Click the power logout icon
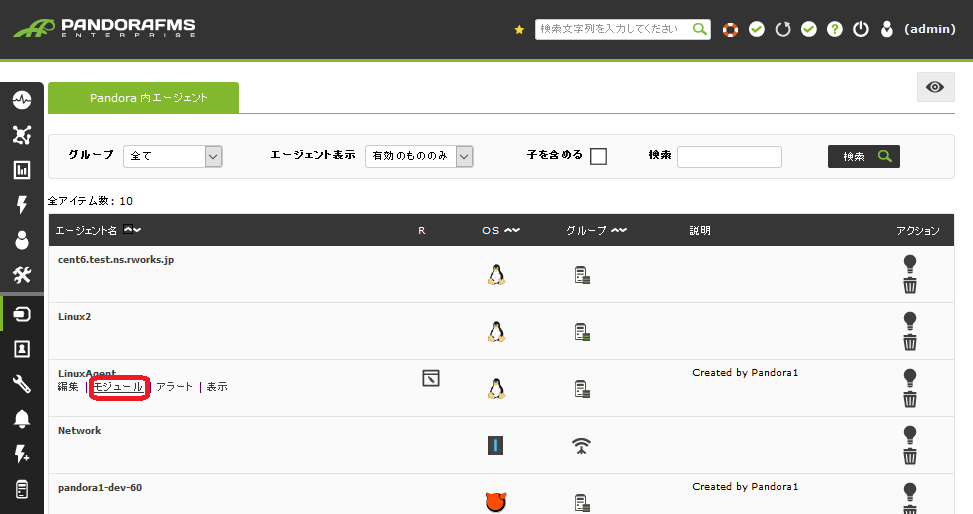The image size is (973, 514). tap(861, 29)
